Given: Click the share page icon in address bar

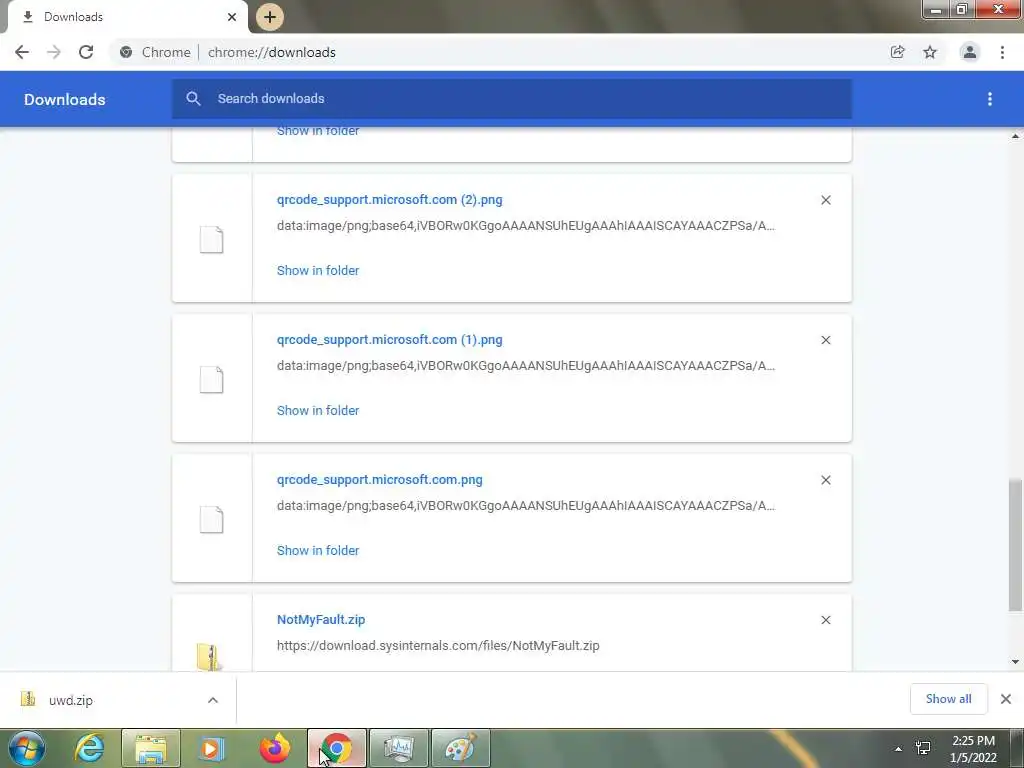Looking at the screenshot, I should click(x=897, y=52).
